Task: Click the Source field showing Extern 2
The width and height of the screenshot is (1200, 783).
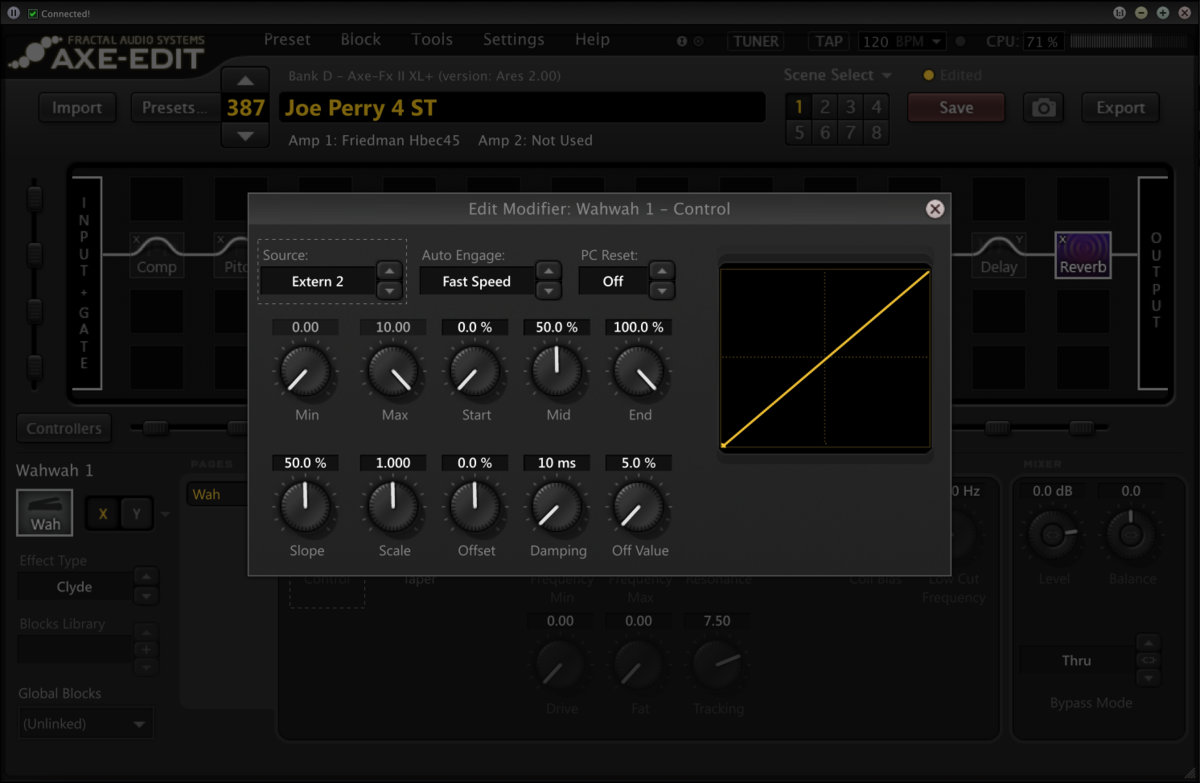Action: click(x=318, y=282)
